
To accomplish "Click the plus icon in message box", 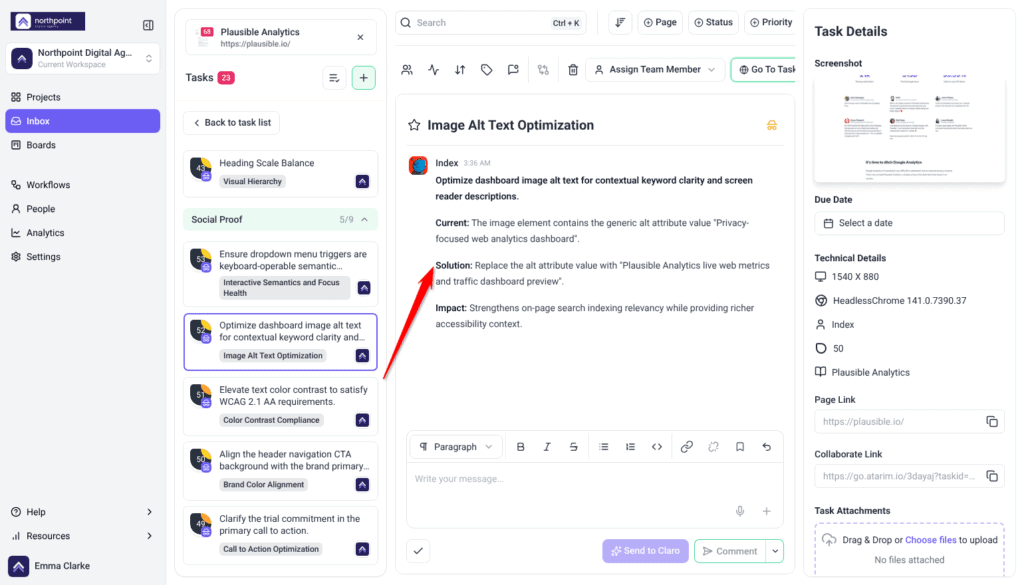I will coord(767,511).
